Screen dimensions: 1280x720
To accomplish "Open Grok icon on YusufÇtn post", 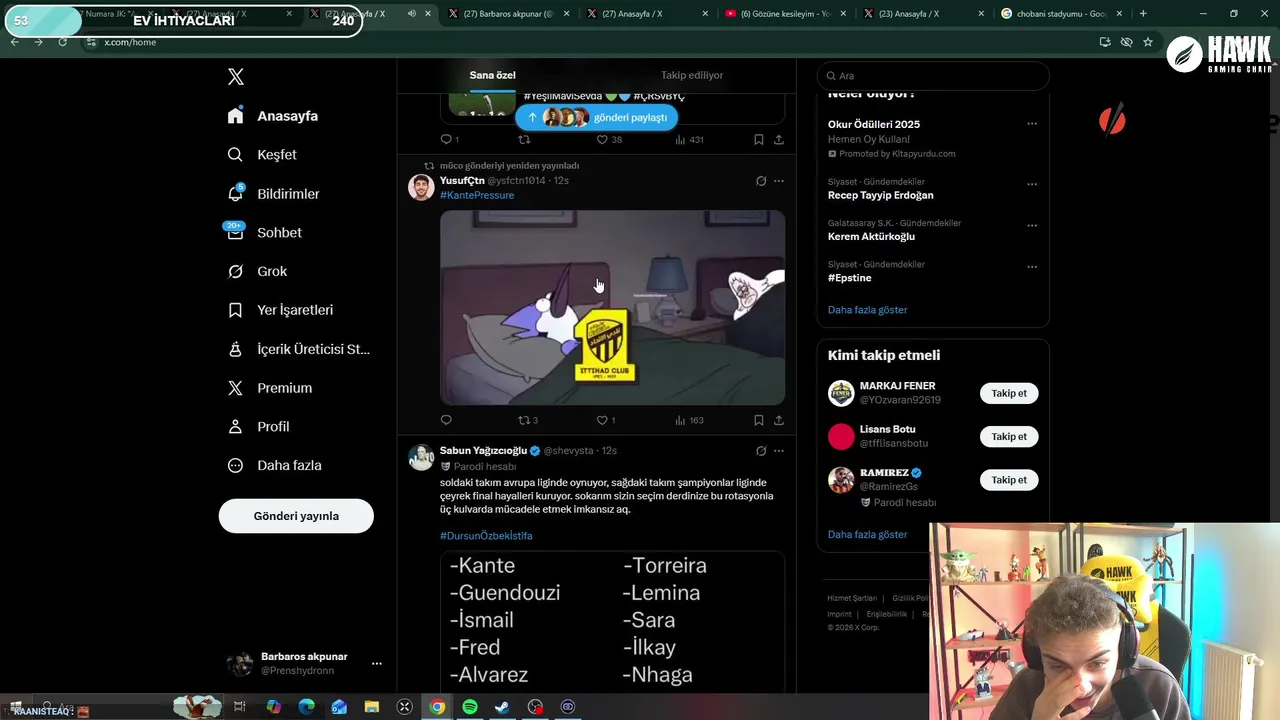I will pos(761,181).
